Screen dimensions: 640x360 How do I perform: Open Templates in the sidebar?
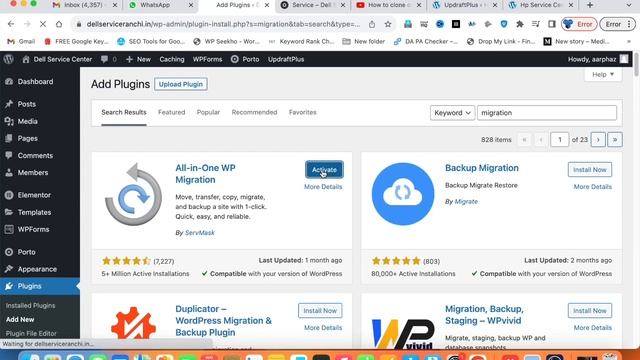[34, 212]
